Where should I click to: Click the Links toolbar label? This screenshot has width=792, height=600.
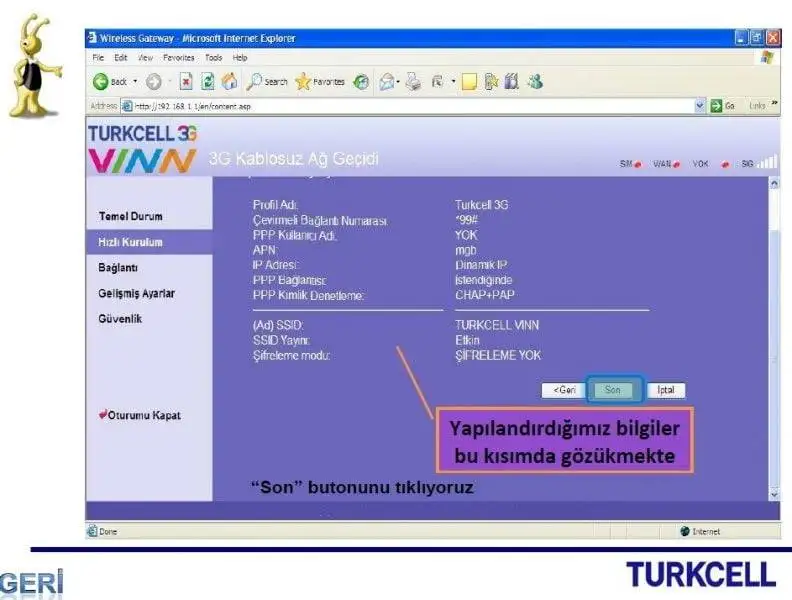pos(757,106)
